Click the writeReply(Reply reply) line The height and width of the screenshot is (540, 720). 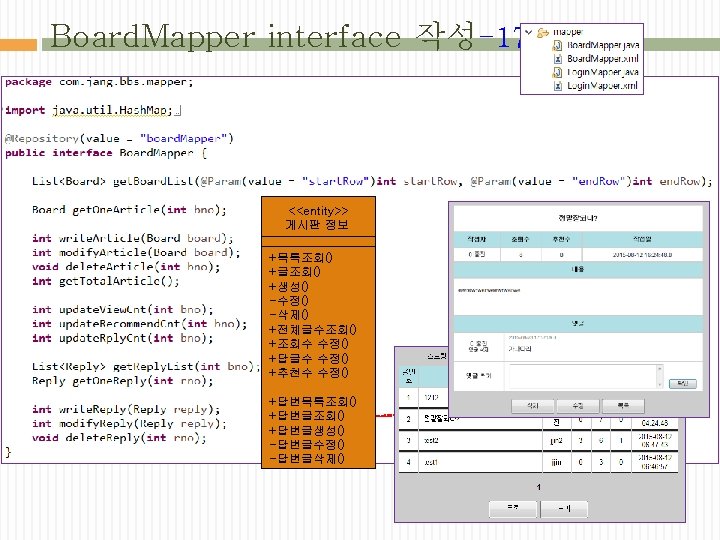coord(126,409)
